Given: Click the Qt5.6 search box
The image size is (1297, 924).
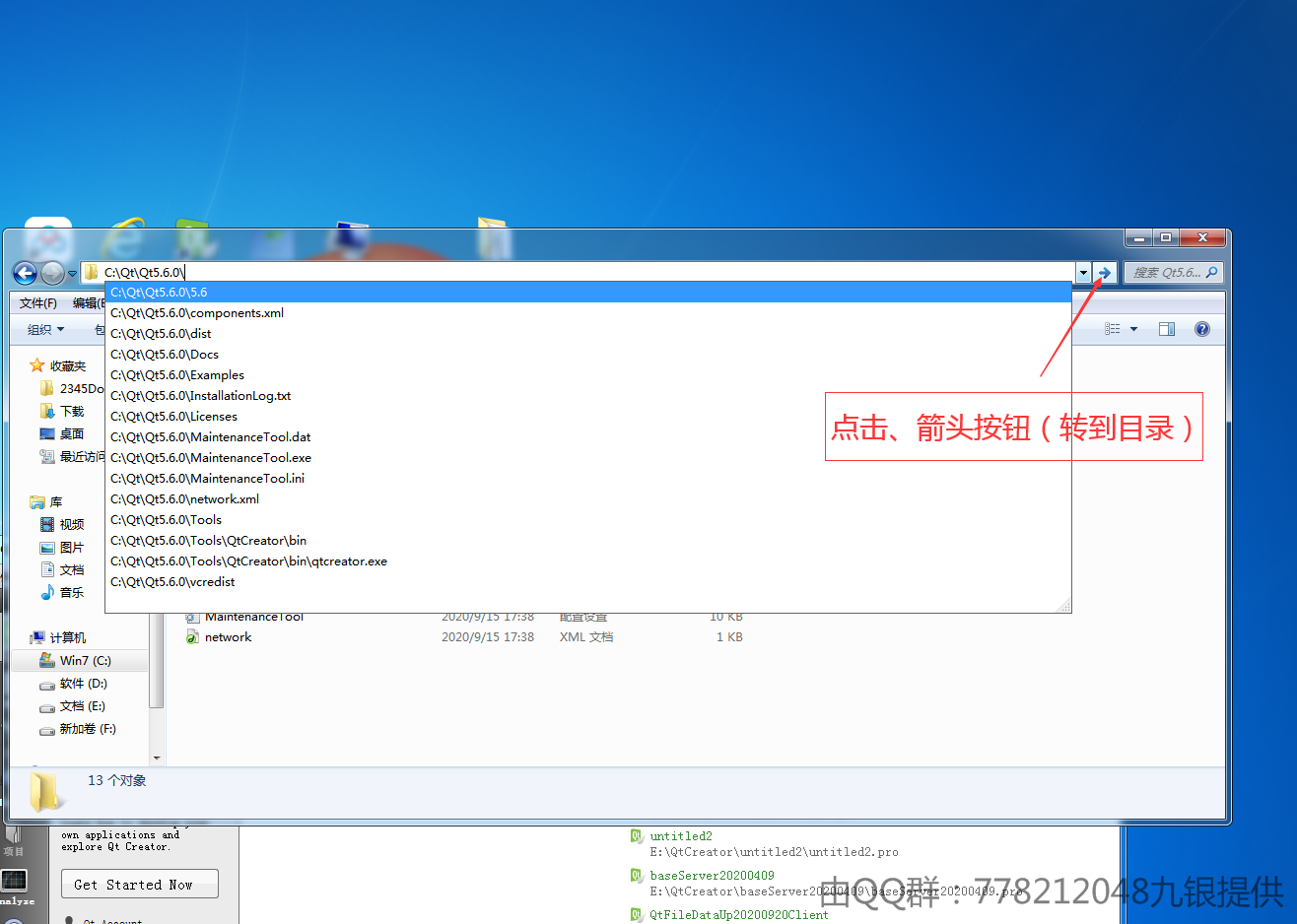Looking at the screenshot, I should (1174, 273).
